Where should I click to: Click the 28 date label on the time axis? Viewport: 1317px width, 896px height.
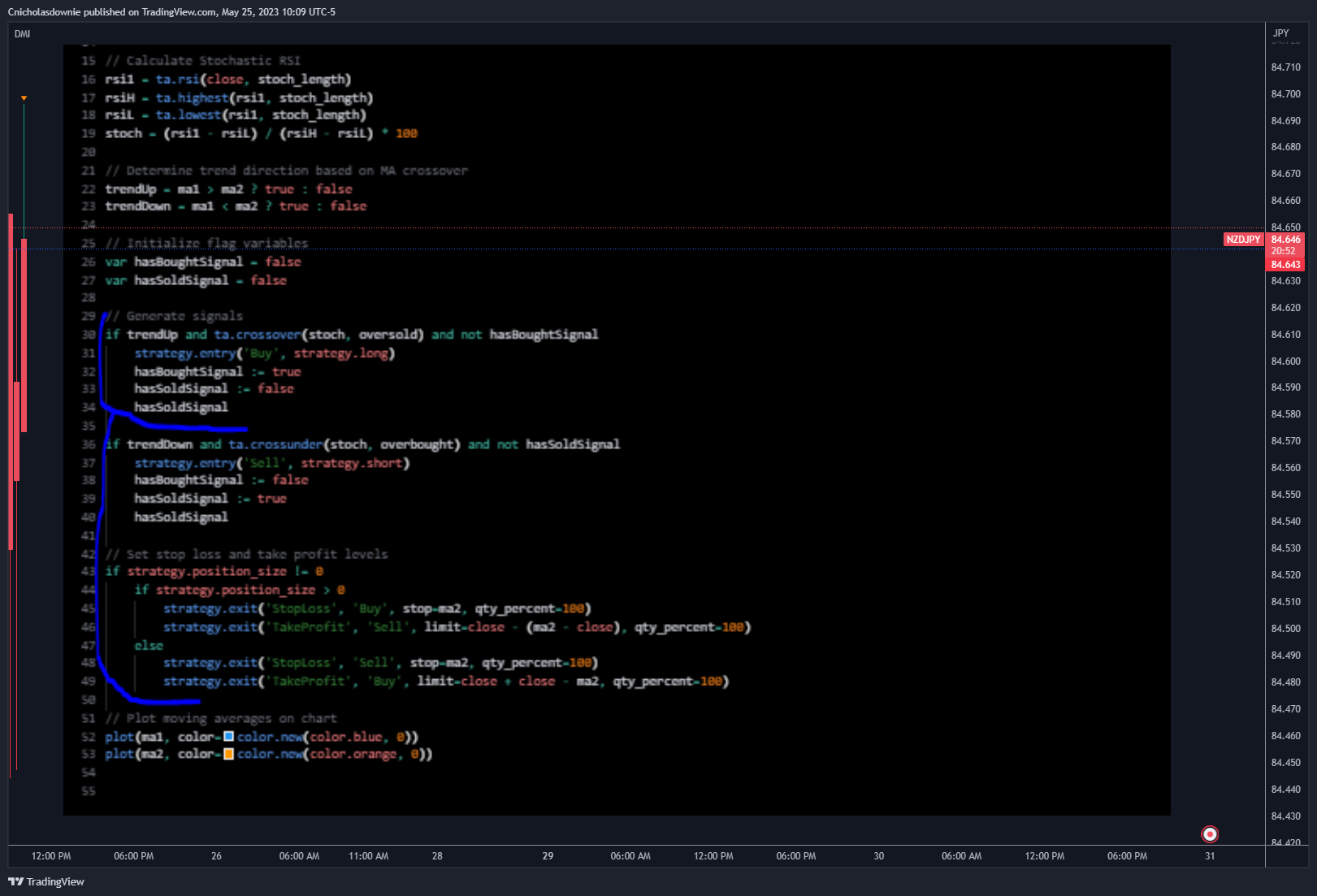click(x=437, y=856)
